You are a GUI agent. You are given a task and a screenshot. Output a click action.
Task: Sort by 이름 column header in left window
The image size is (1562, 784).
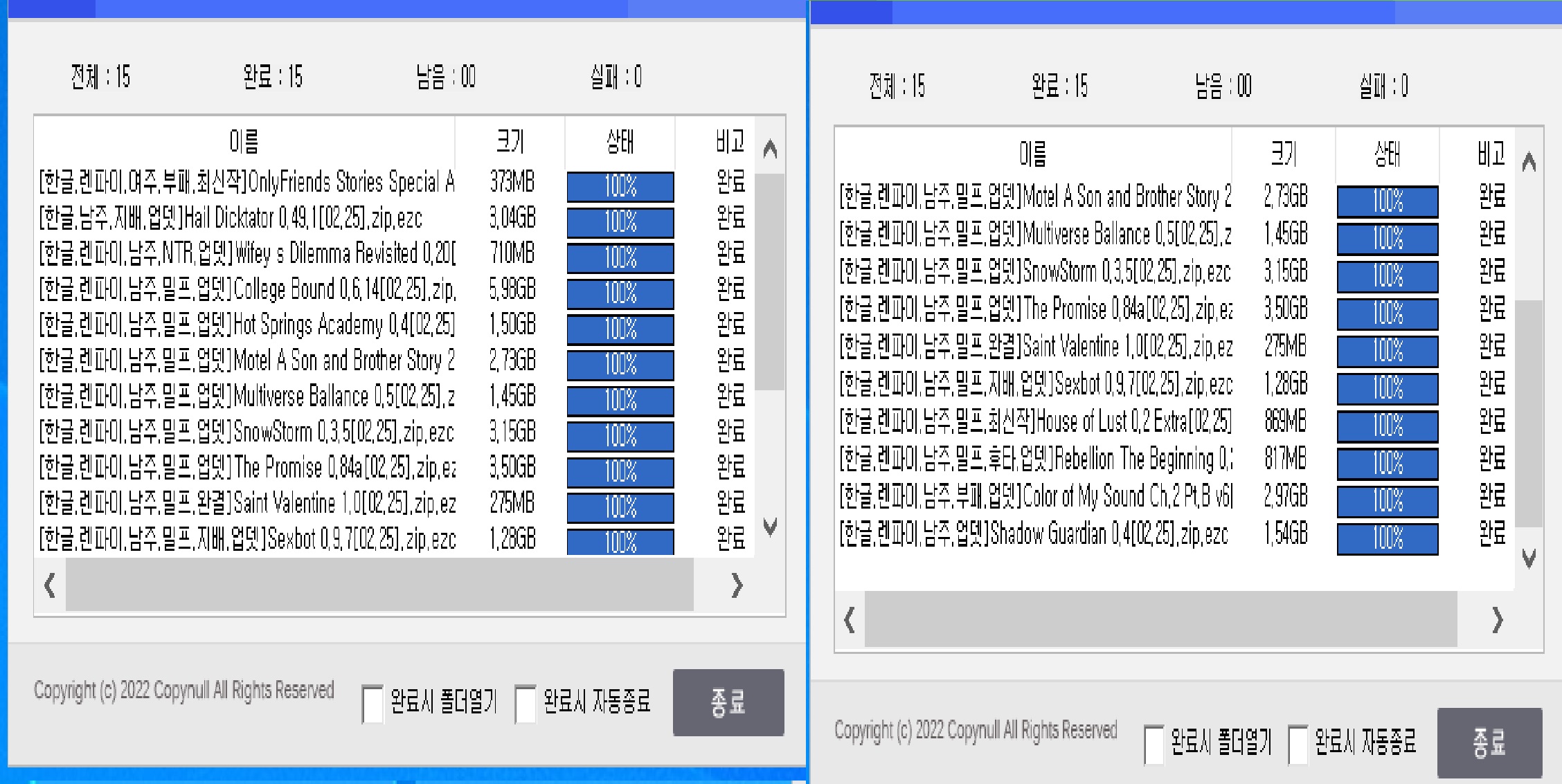pos(244,142)
